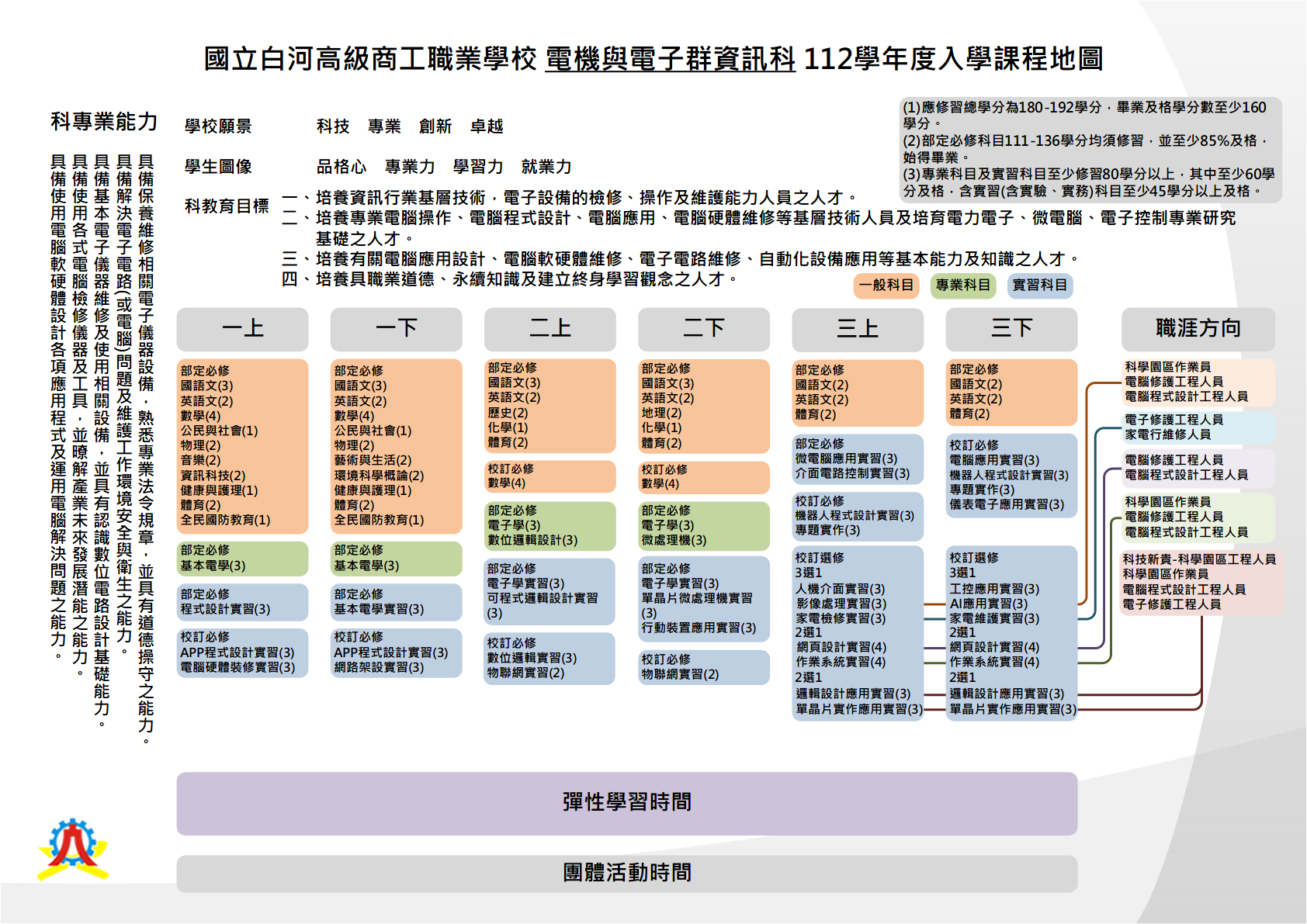Click 公民與社會(1) in the 一上 column

[x=219, y=431]
